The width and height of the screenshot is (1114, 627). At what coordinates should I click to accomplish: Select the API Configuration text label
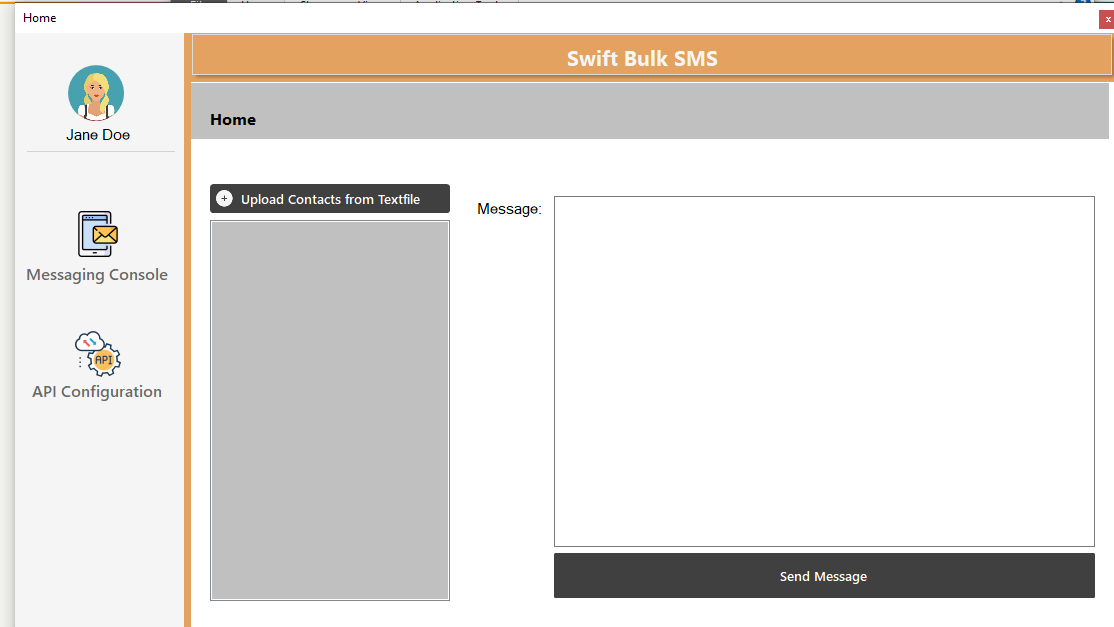[x=96, y=391]
